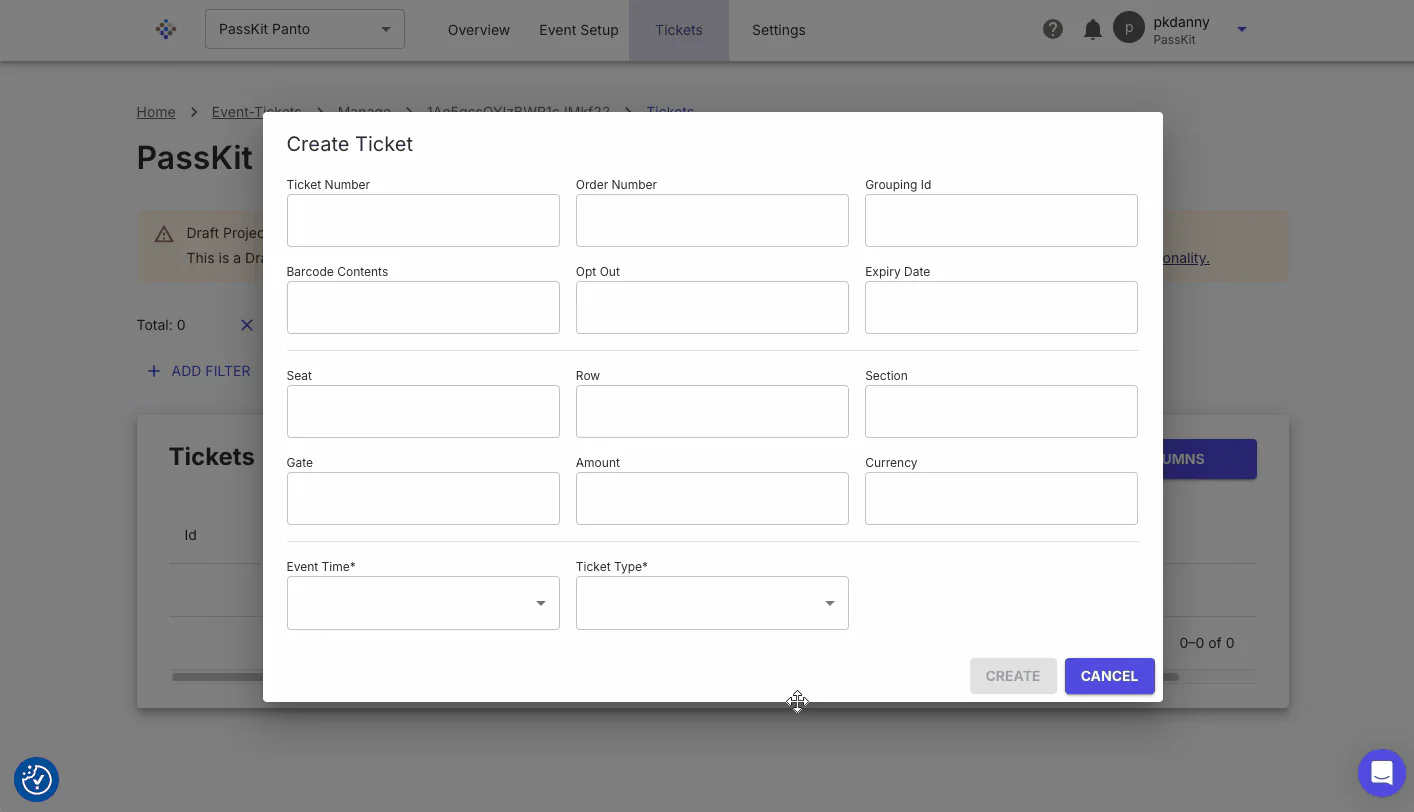Open the accessibility widget icon
This screenshot has width=1414, height=812.
(x=37, y=779)
